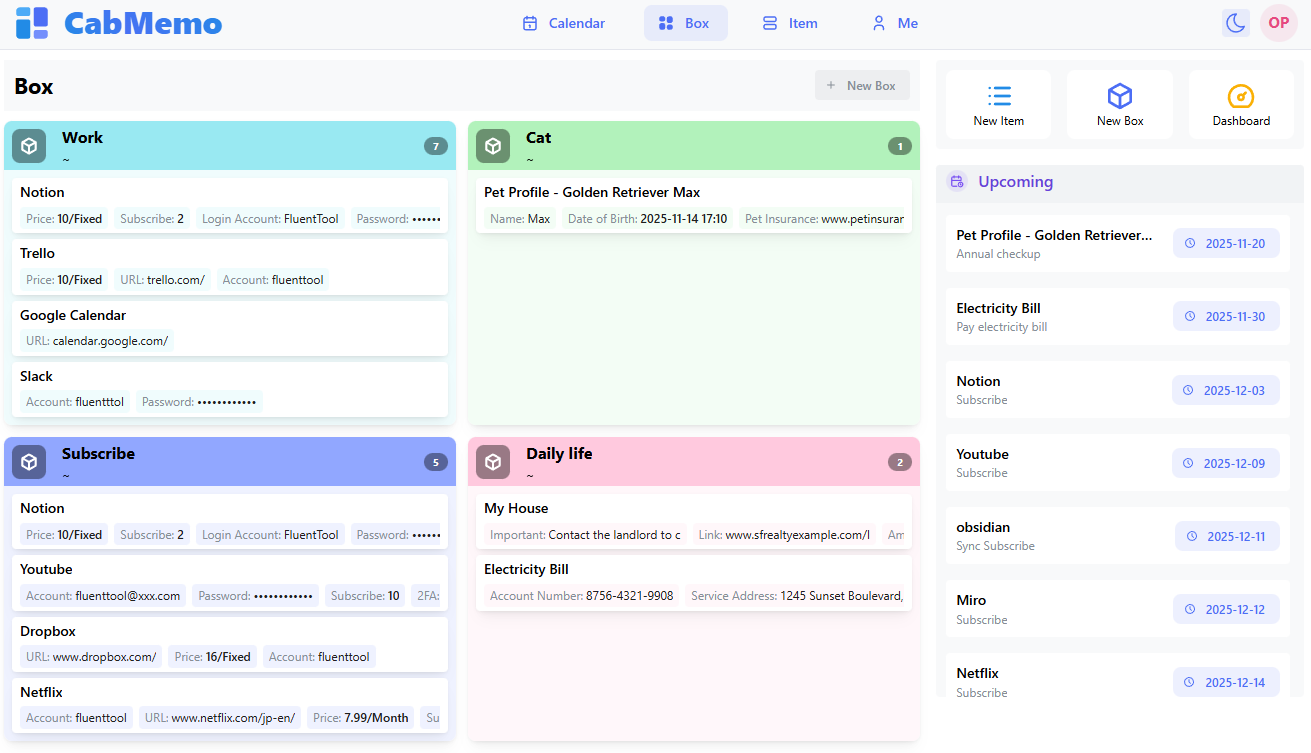Open Electricity Bill item in Daily life

[694, 583]
